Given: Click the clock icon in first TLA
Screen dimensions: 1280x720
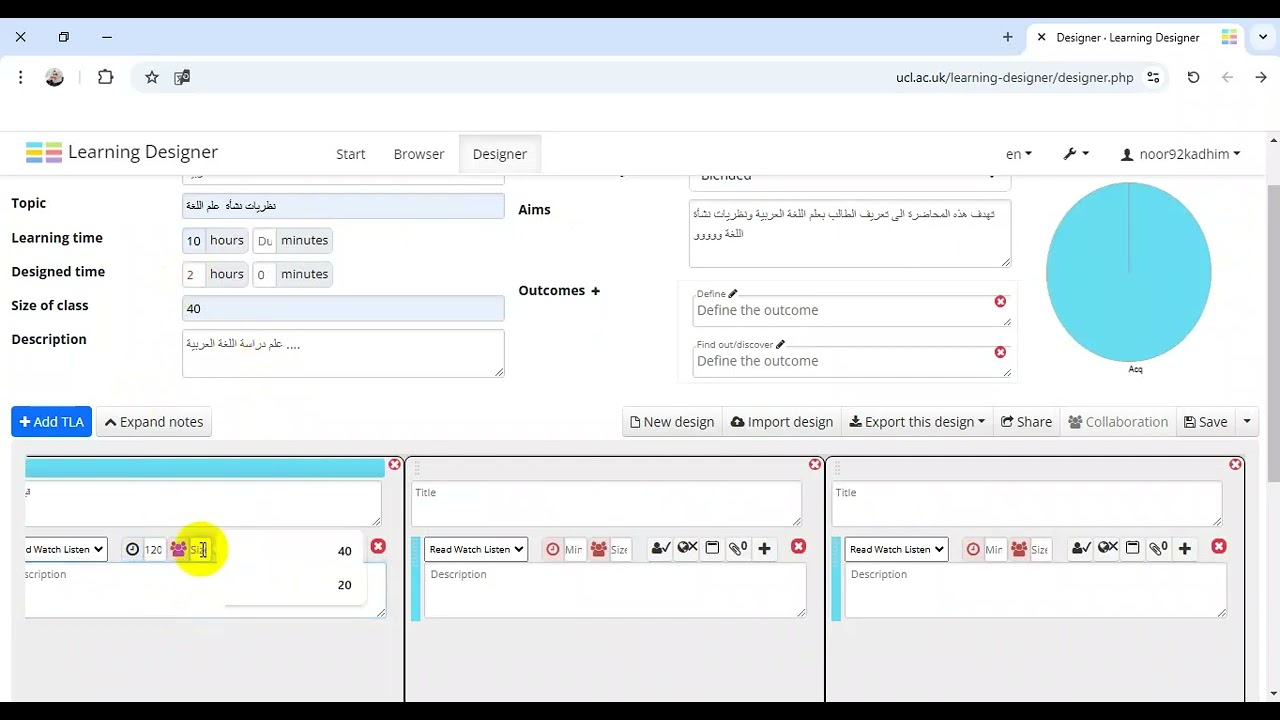Looking at the screenshot, I should point(132,549).
